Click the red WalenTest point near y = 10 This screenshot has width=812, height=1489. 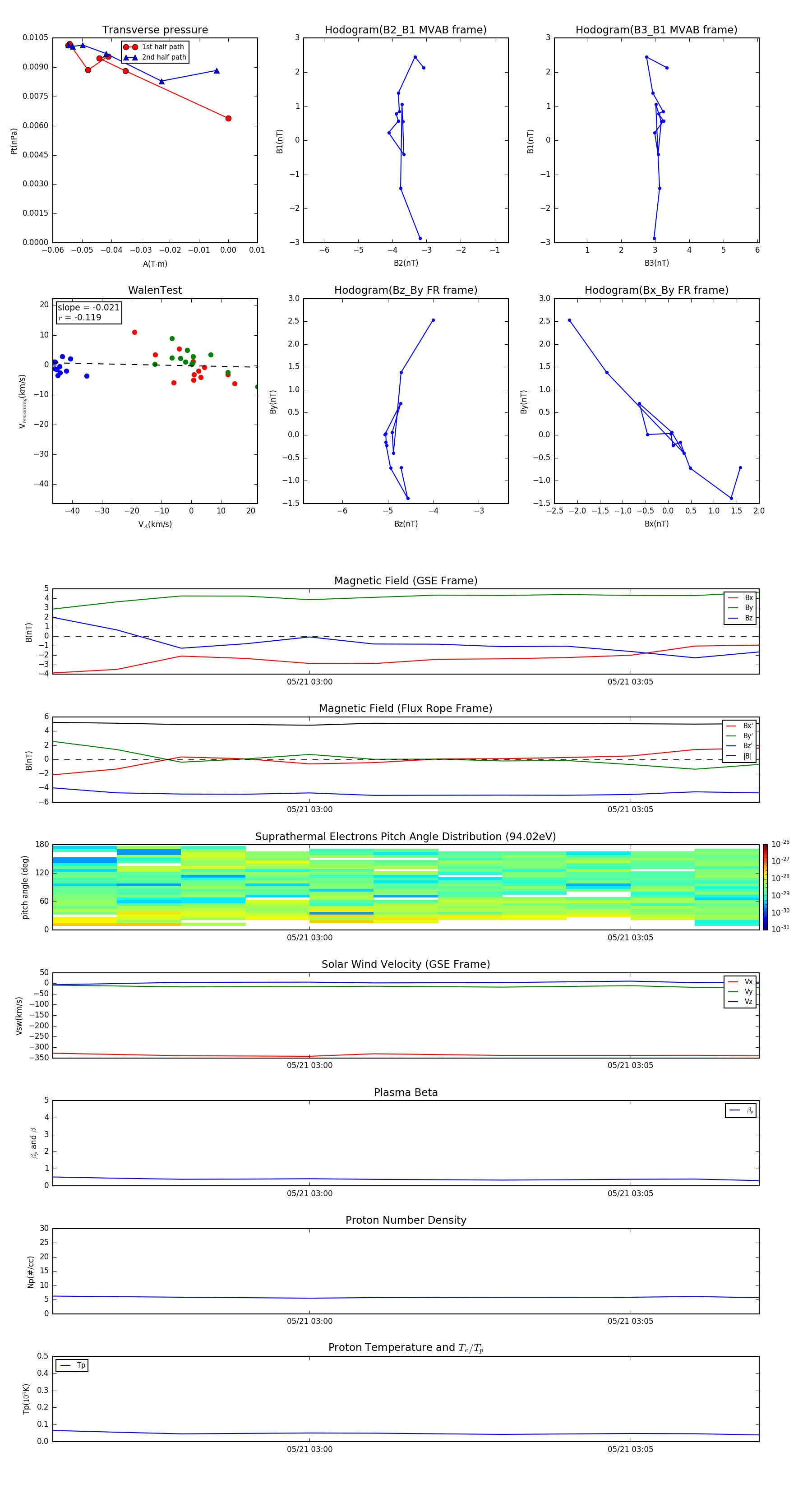[135, 333]
